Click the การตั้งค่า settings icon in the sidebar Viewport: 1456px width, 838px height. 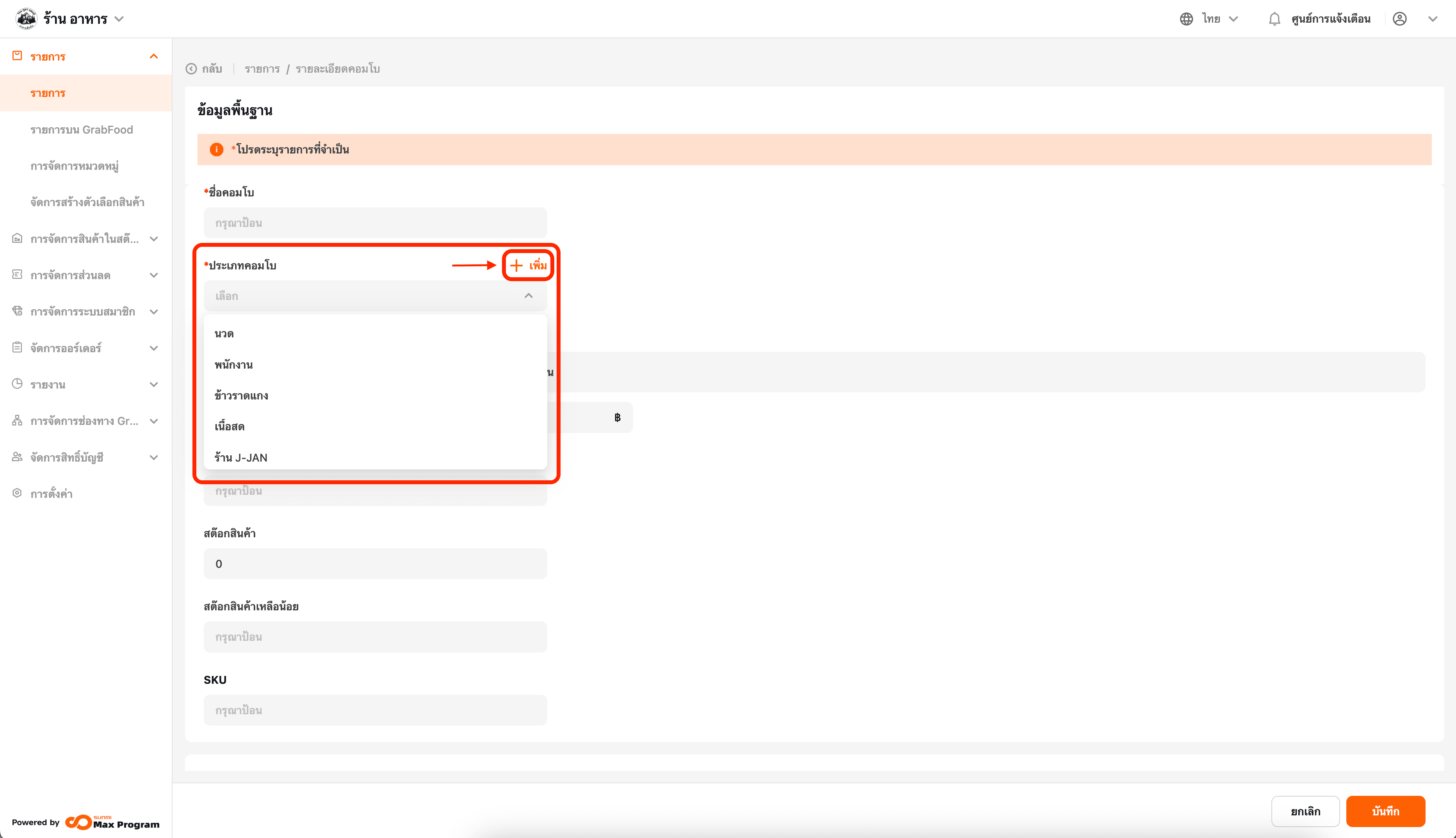pyautogui.click(x=17, y=493)
